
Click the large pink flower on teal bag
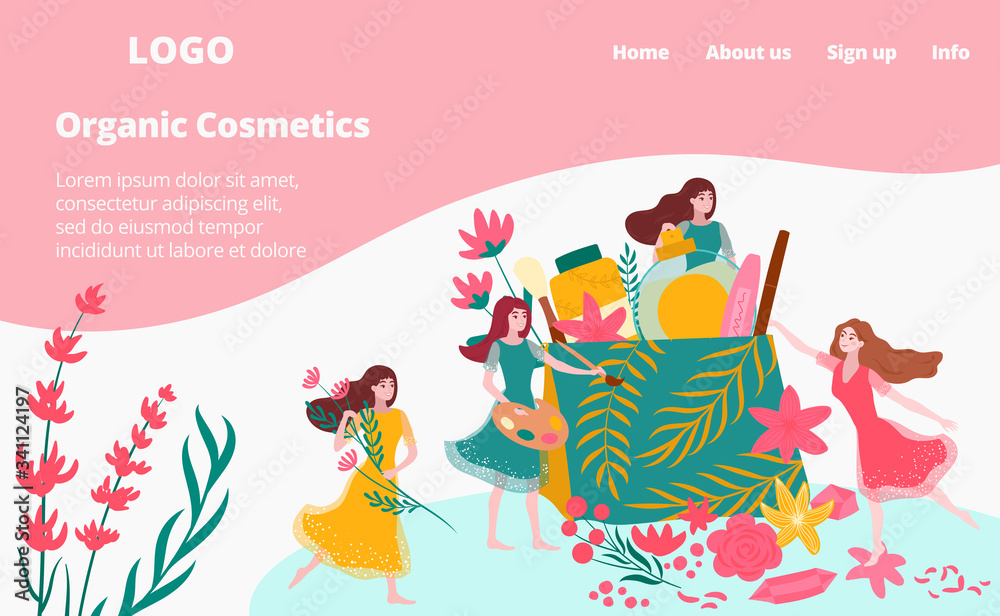click(x=790, y=422)
